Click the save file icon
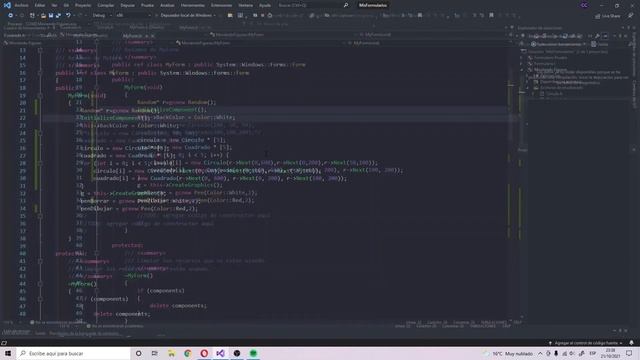Image resolution: width=640 pixels, height=360 pixels. point(51,16)
